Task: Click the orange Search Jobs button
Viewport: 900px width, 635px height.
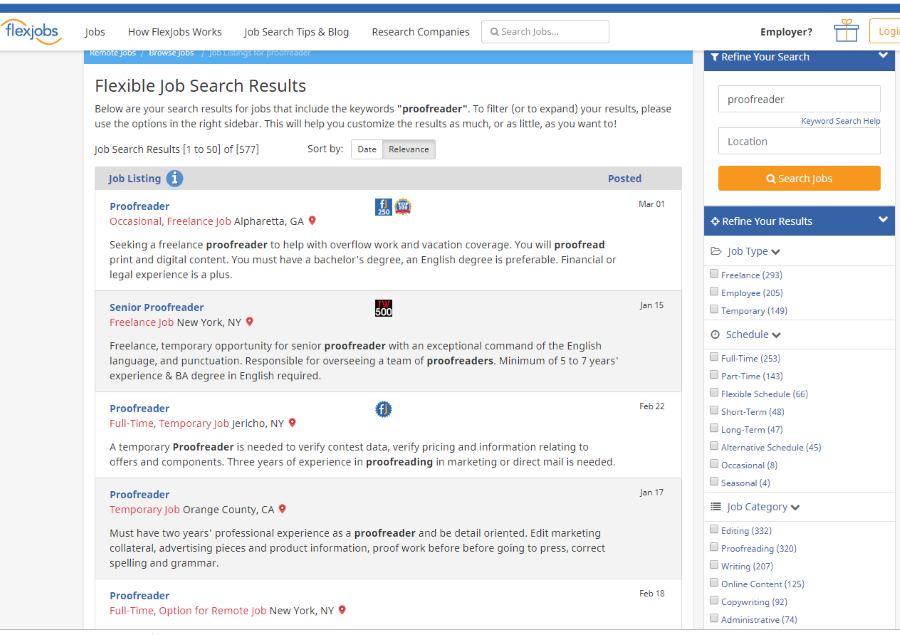Action: tap(799, 178)
